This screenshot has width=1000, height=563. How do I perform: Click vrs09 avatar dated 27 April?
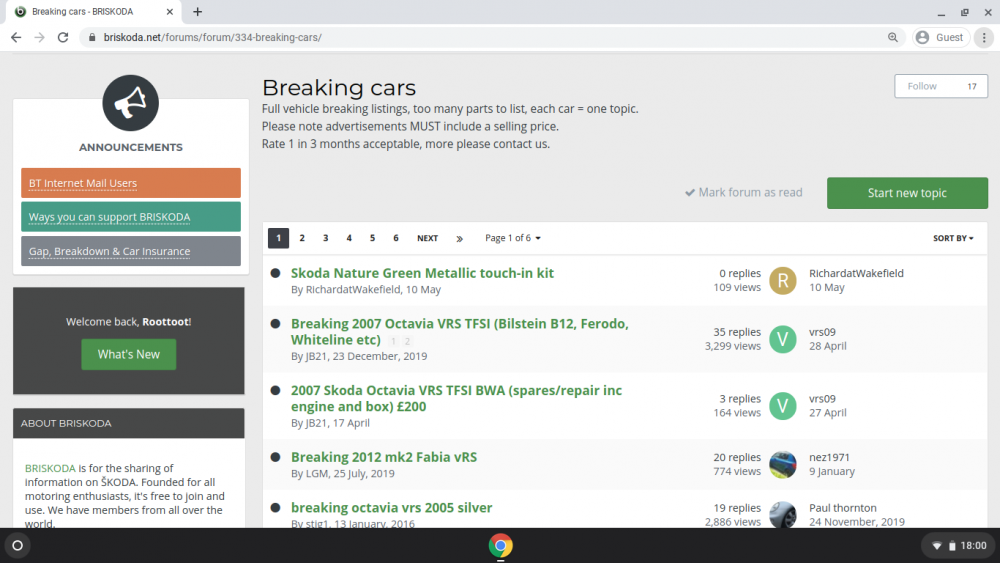point(783,406)
